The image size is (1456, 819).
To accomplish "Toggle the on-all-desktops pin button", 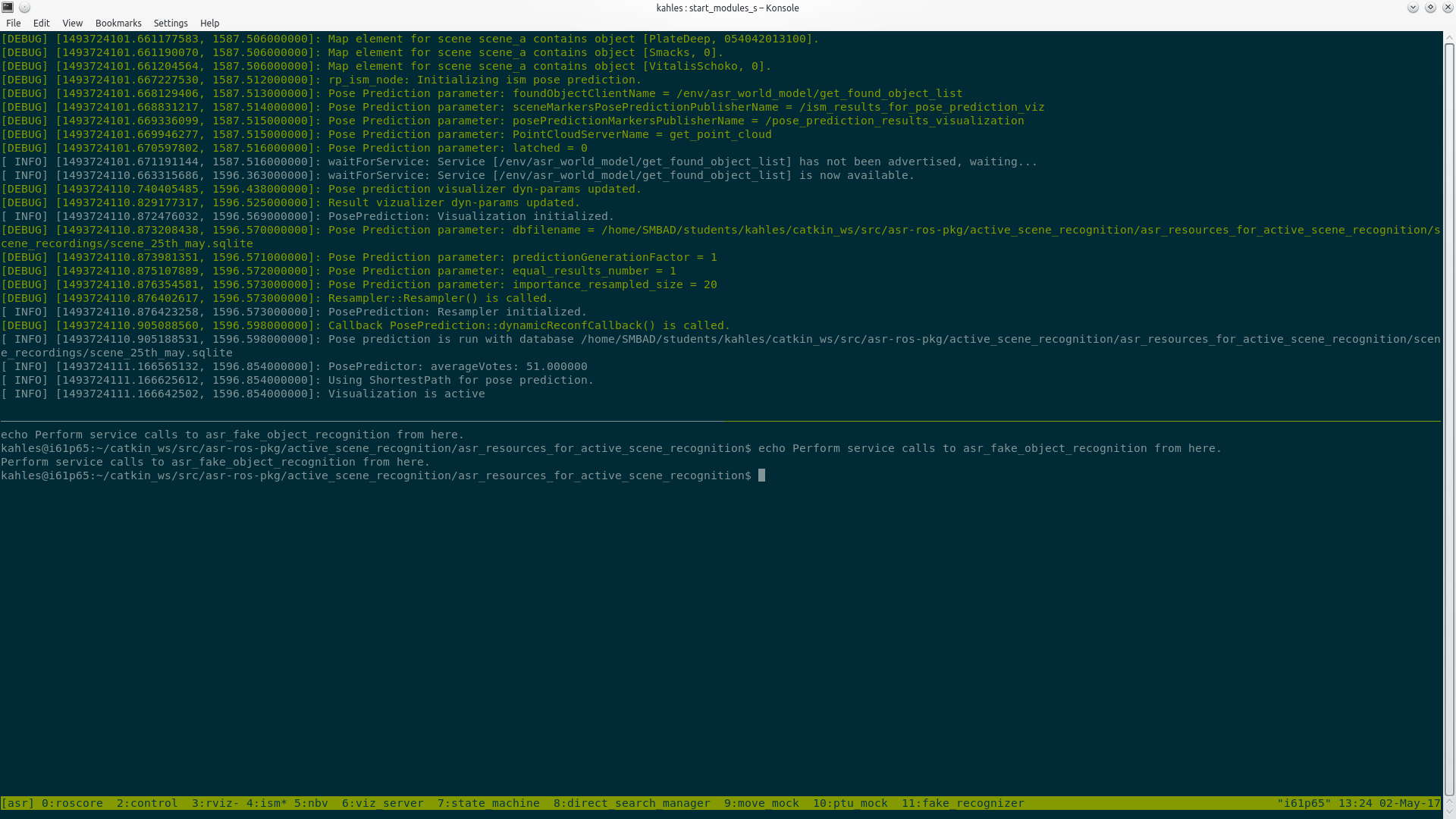I will coord(24,8).
